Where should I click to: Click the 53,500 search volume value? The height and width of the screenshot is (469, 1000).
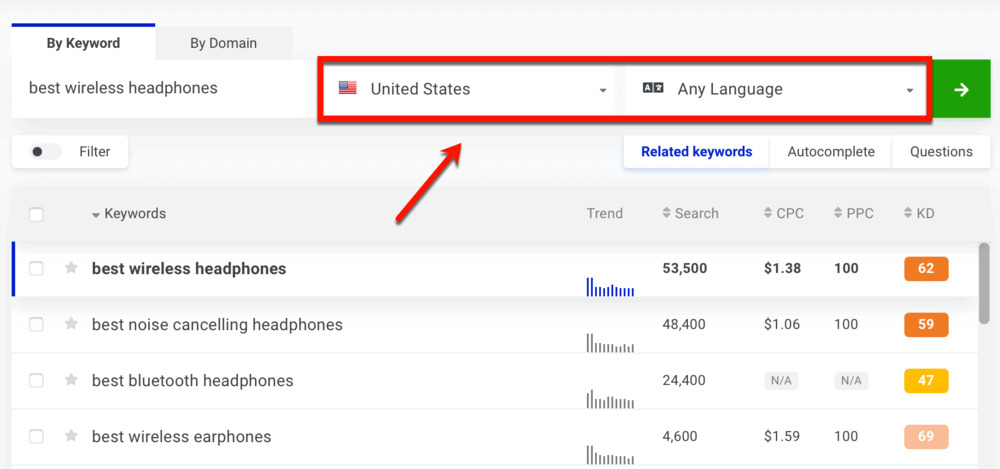[686, 269]
